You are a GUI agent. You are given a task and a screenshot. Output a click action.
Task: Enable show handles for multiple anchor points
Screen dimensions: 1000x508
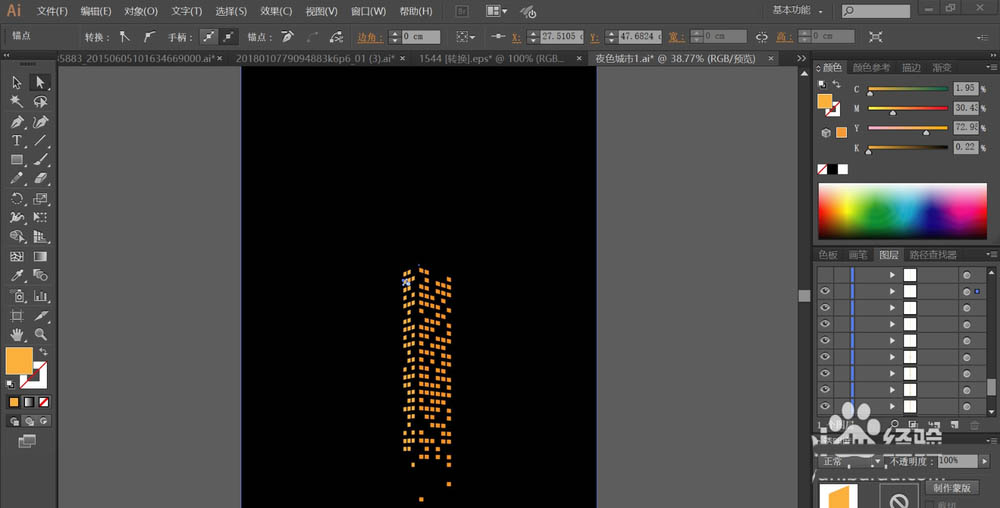pos(209,37)
